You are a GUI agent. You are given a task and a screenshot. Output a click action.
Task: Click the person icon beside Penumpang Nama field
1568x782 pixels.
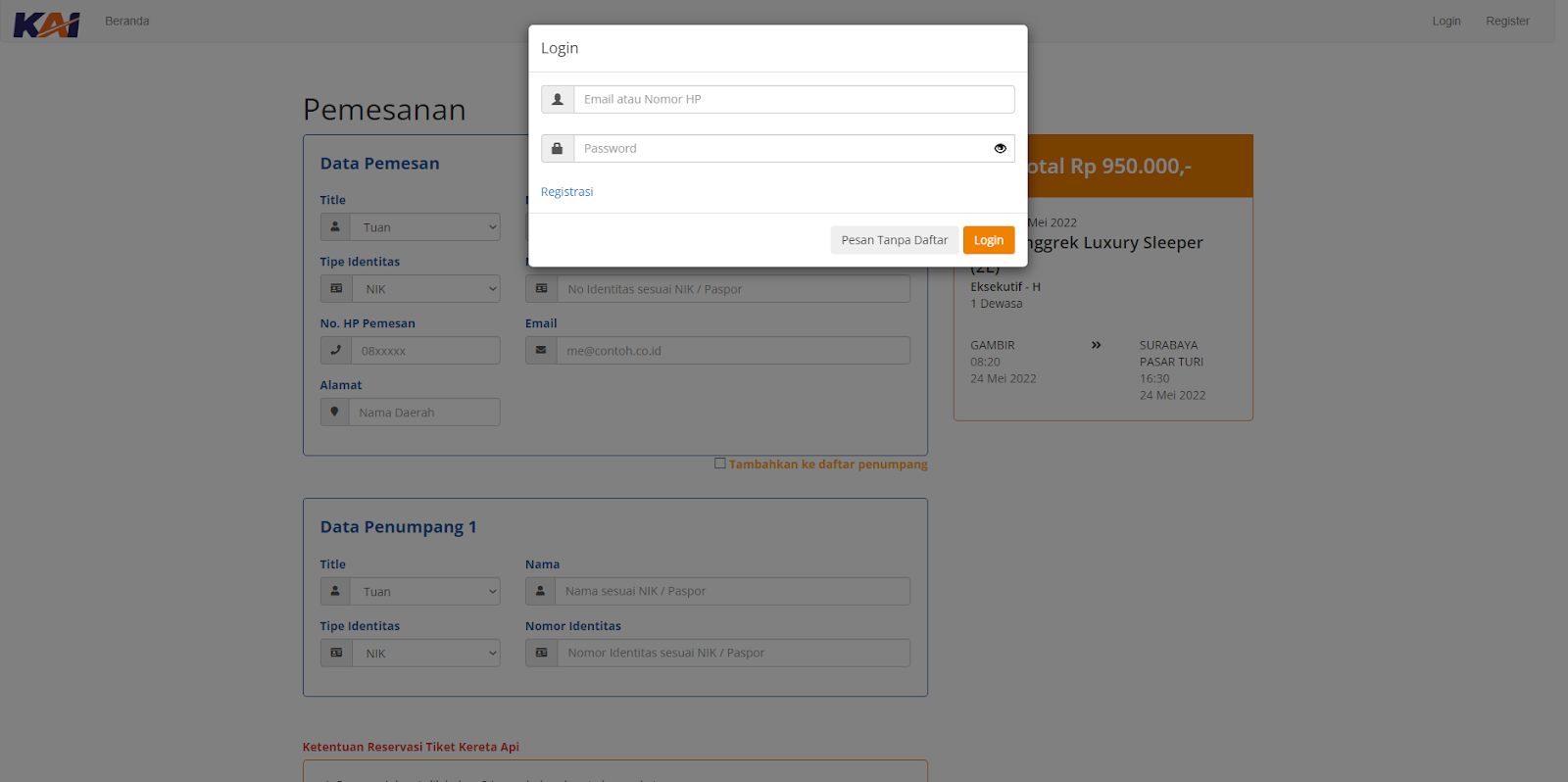pos(540,591)
